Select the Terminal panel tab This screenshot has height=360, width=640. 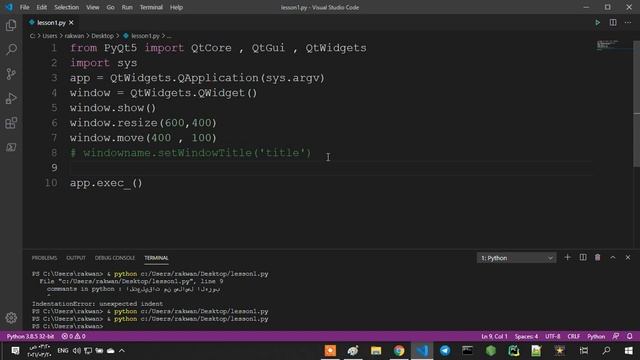point(156,258)
